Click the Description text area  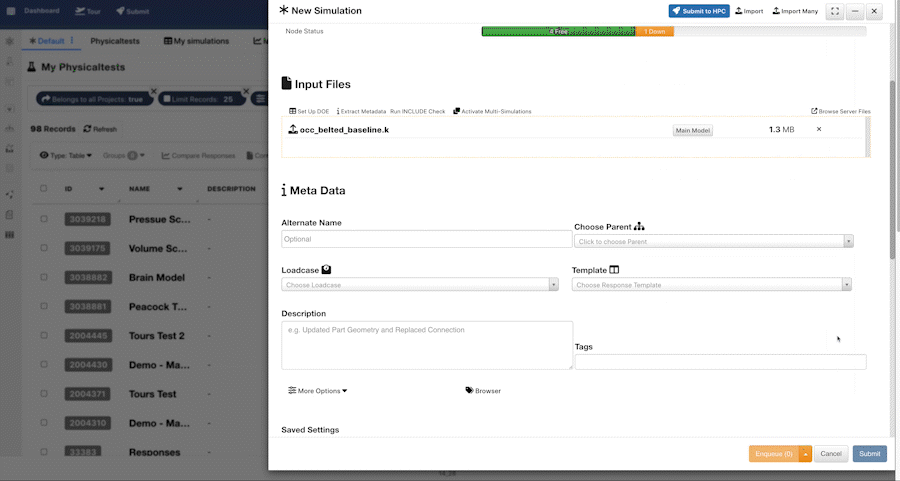click(x=426, y=345)
